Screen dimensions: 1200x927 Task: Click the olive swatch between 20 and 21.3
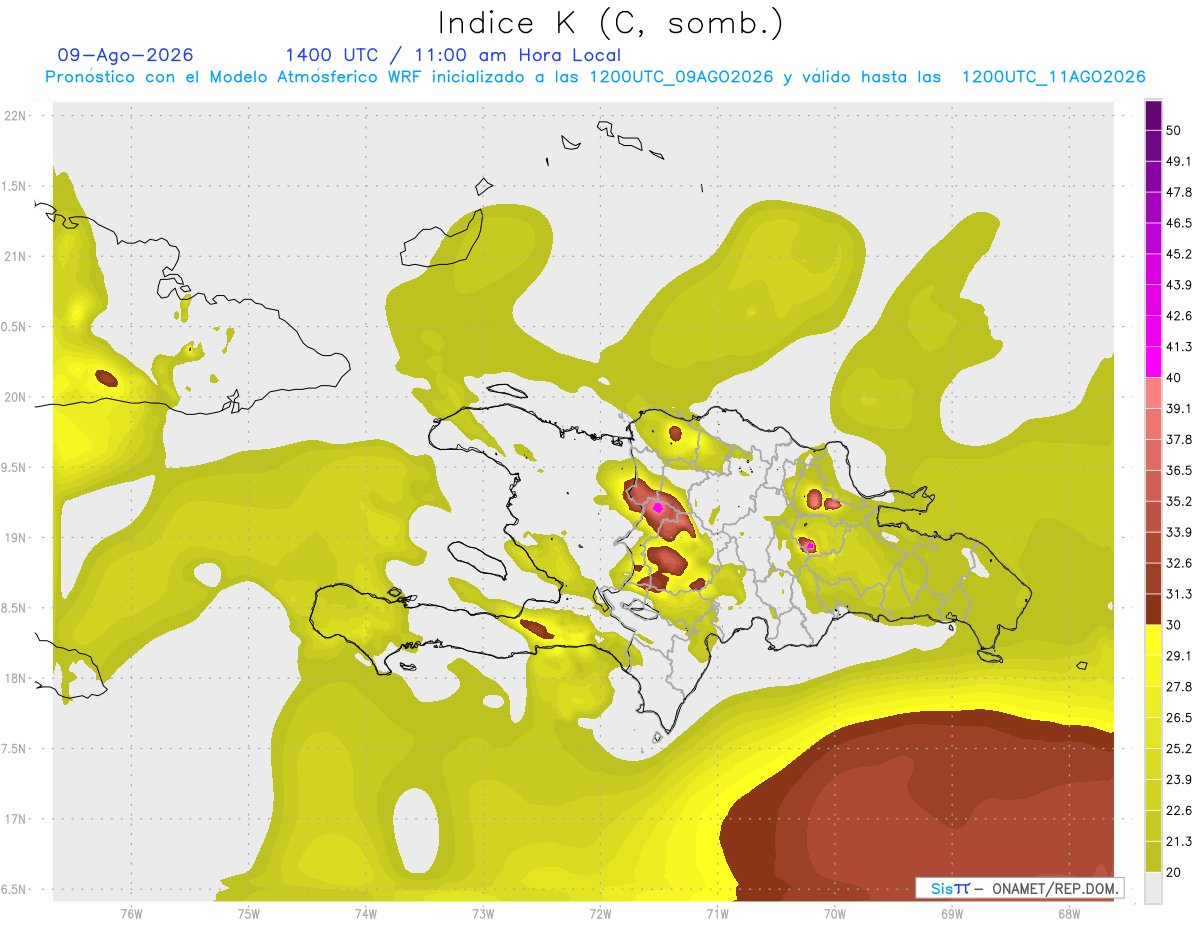pos(1153,856)
